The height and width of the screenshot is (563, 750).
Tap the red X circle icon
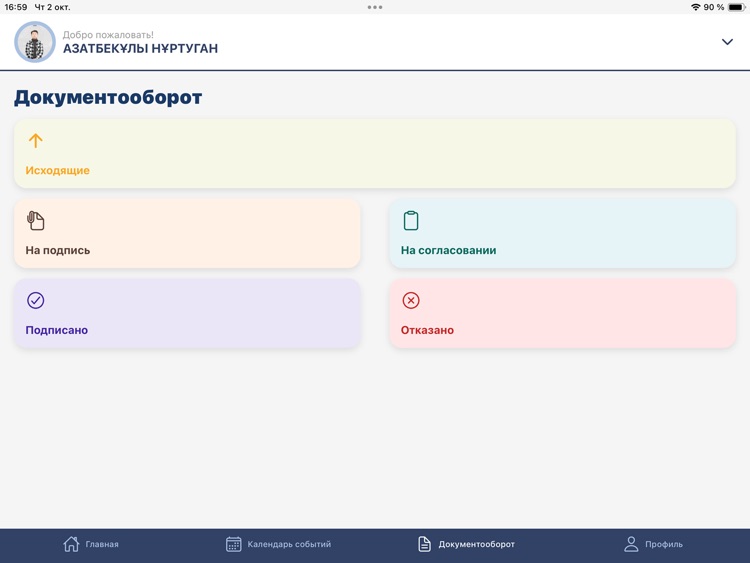(411, 300)
